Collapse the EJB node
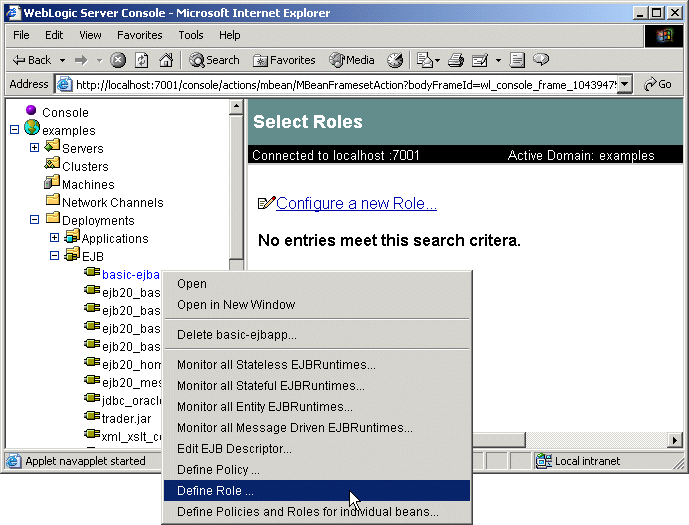The width and height of the screenshot is (689, 525). click(x=54, y=255)
